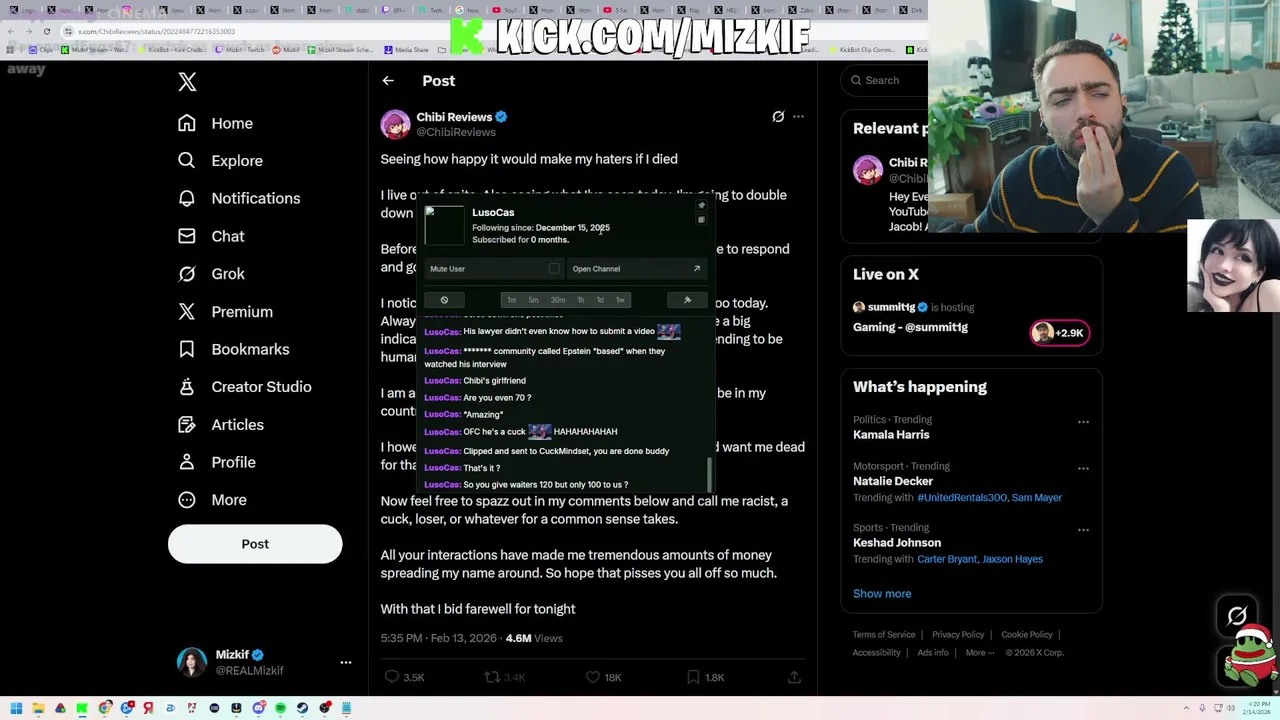Screen dimensions: 1280x720
Task: Open Terms of Service link
Action: pyautogui.click(x=884, y=634)
